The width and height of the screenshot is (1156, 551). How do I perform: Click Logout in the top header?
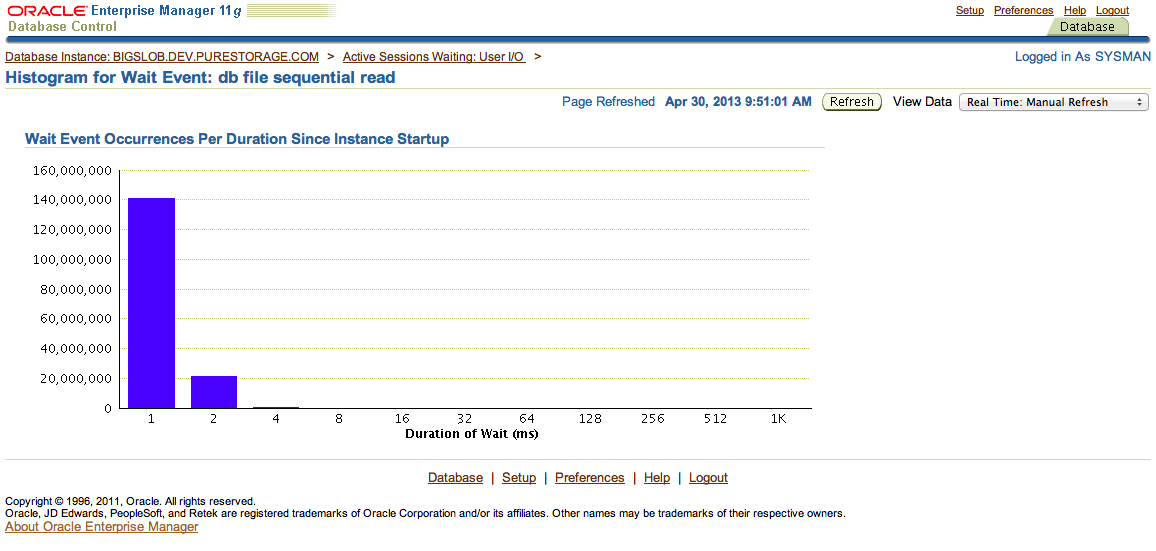[1113, 10]
